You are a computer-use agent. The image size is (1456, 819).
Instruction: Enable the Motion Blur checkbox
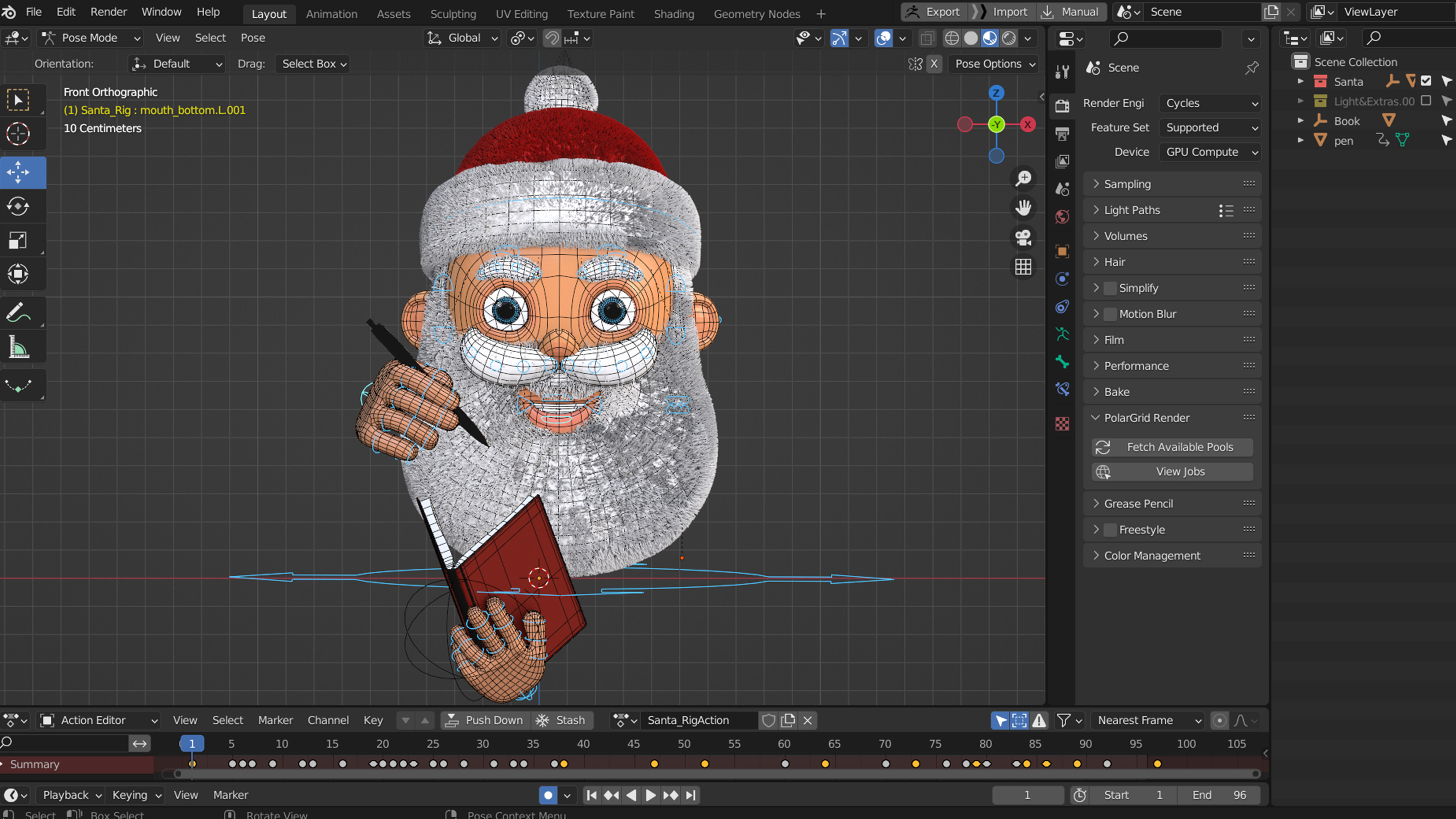[x=1110, y=314]
